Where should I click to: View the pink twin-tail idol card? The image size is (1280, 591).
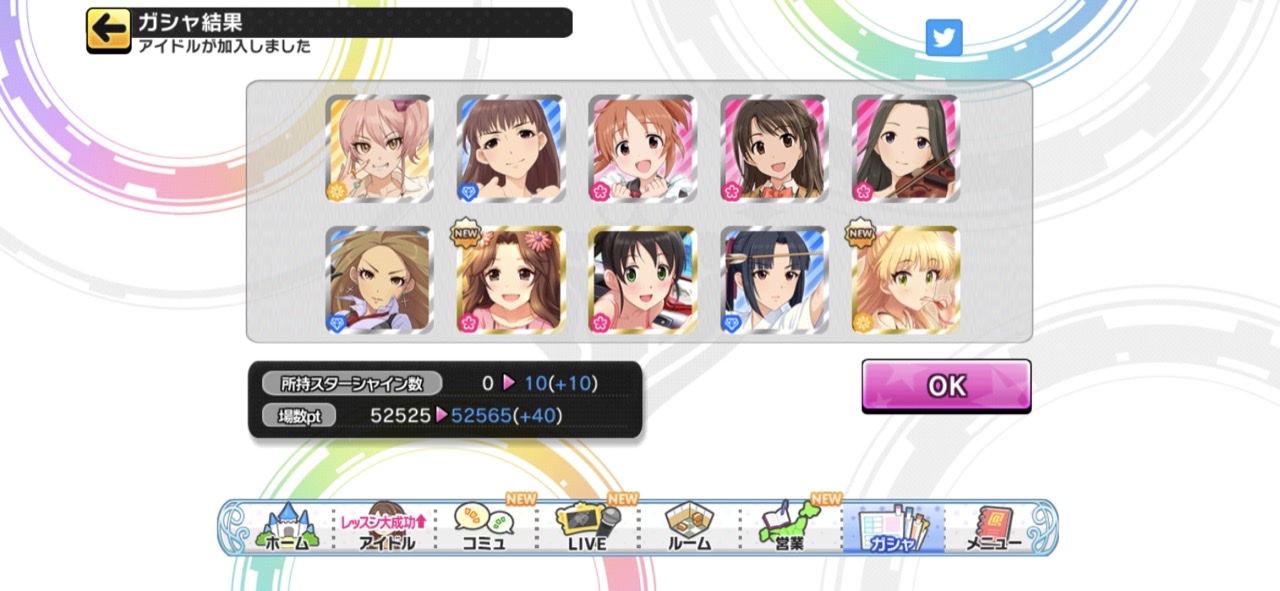click(380, 149)
